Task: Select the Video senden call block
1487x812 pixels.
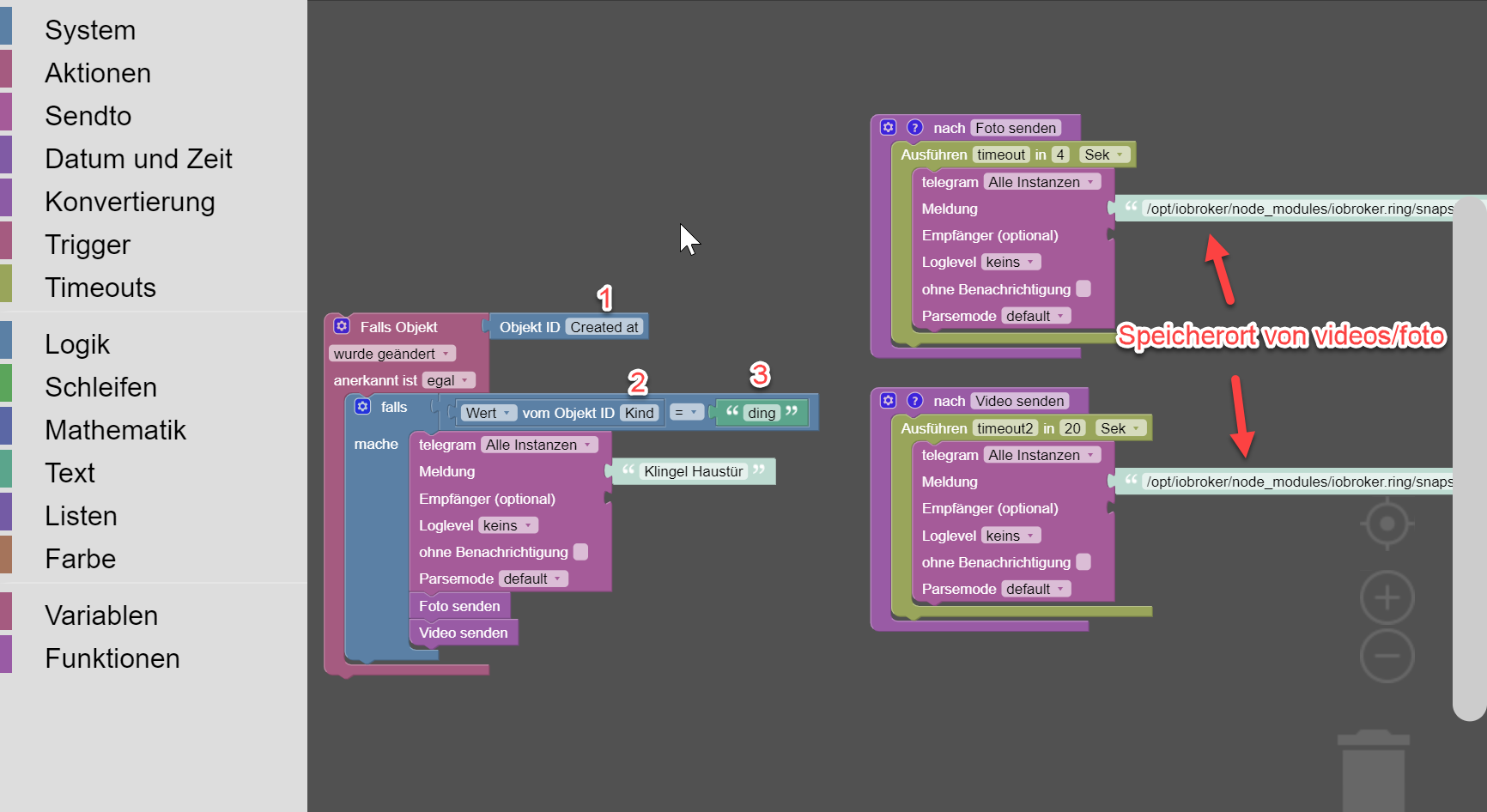Action: pyautogui.click(x=464, y=633)
